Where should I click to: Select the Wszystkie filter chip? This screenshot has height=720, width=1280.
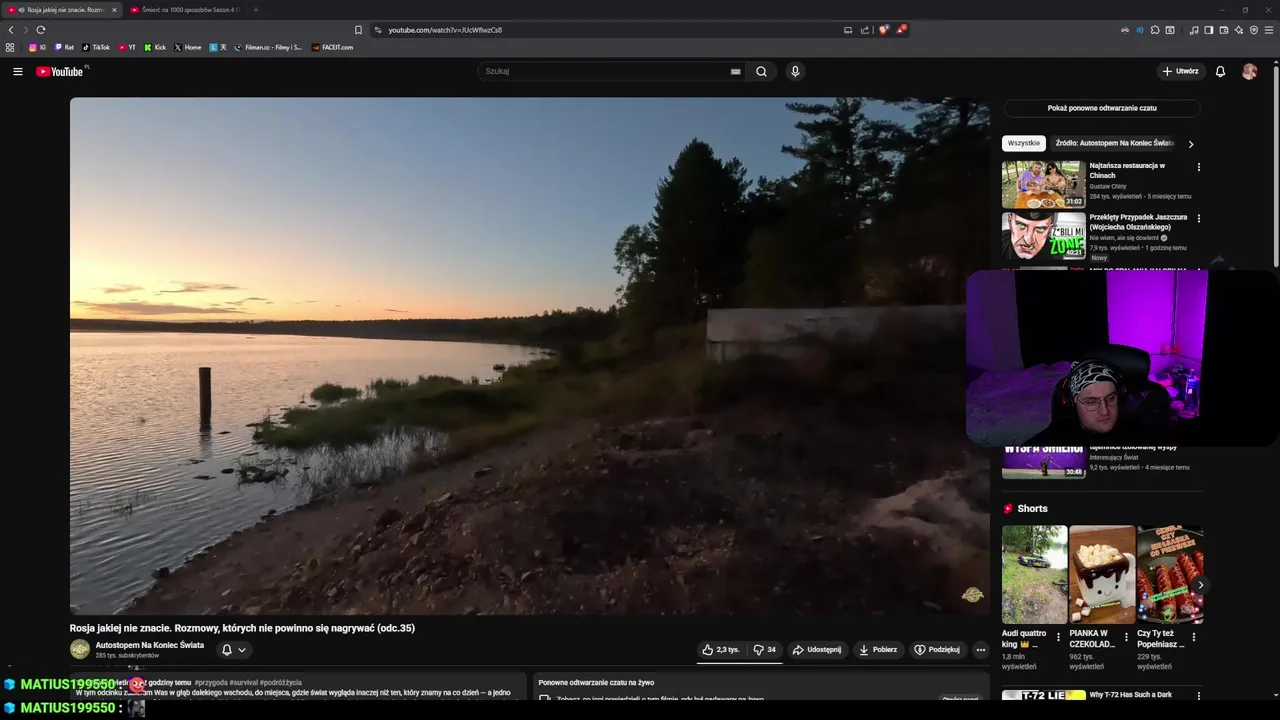(1023, 143)
